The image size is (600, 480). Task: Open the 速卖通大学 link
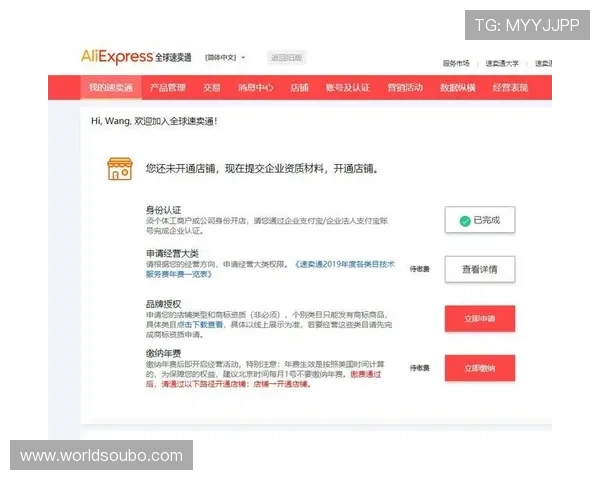[x=502, y=63]
